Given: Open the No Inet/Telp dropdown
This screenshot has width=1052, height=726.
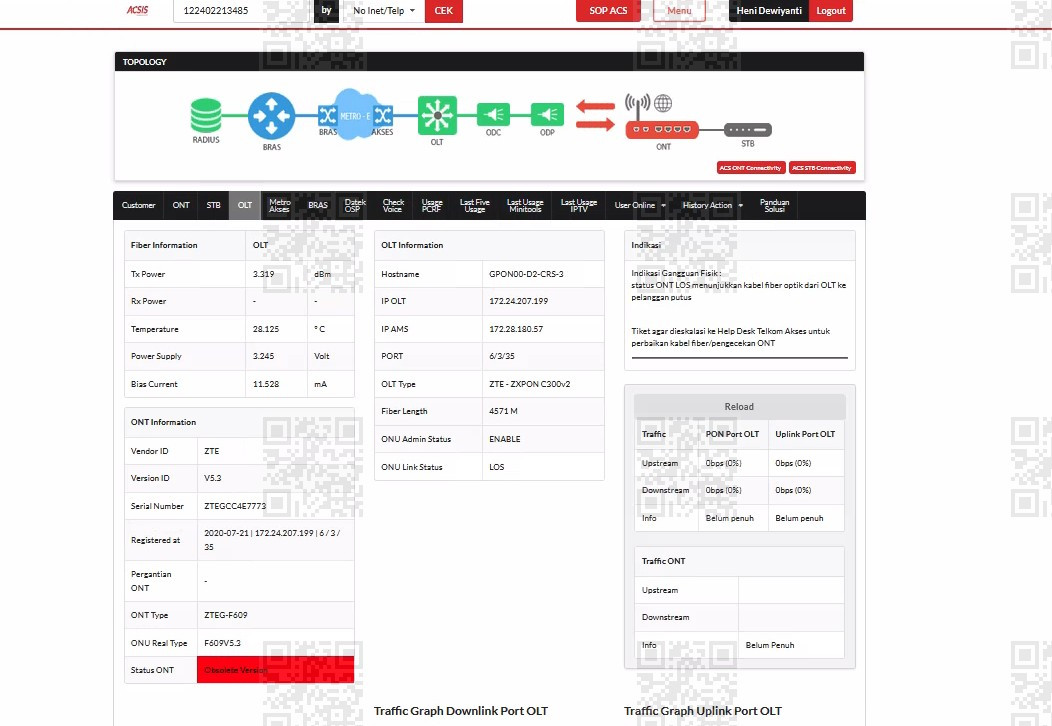Looking at the screenshot, I should 384,11.
